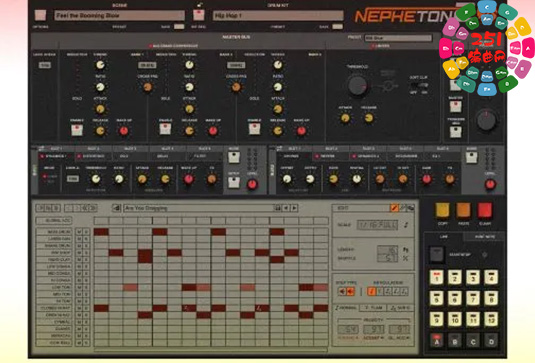Viewport: 535px width, 363px height.
Task: Select pattern button 9
Action: click(x=436, y=319)
